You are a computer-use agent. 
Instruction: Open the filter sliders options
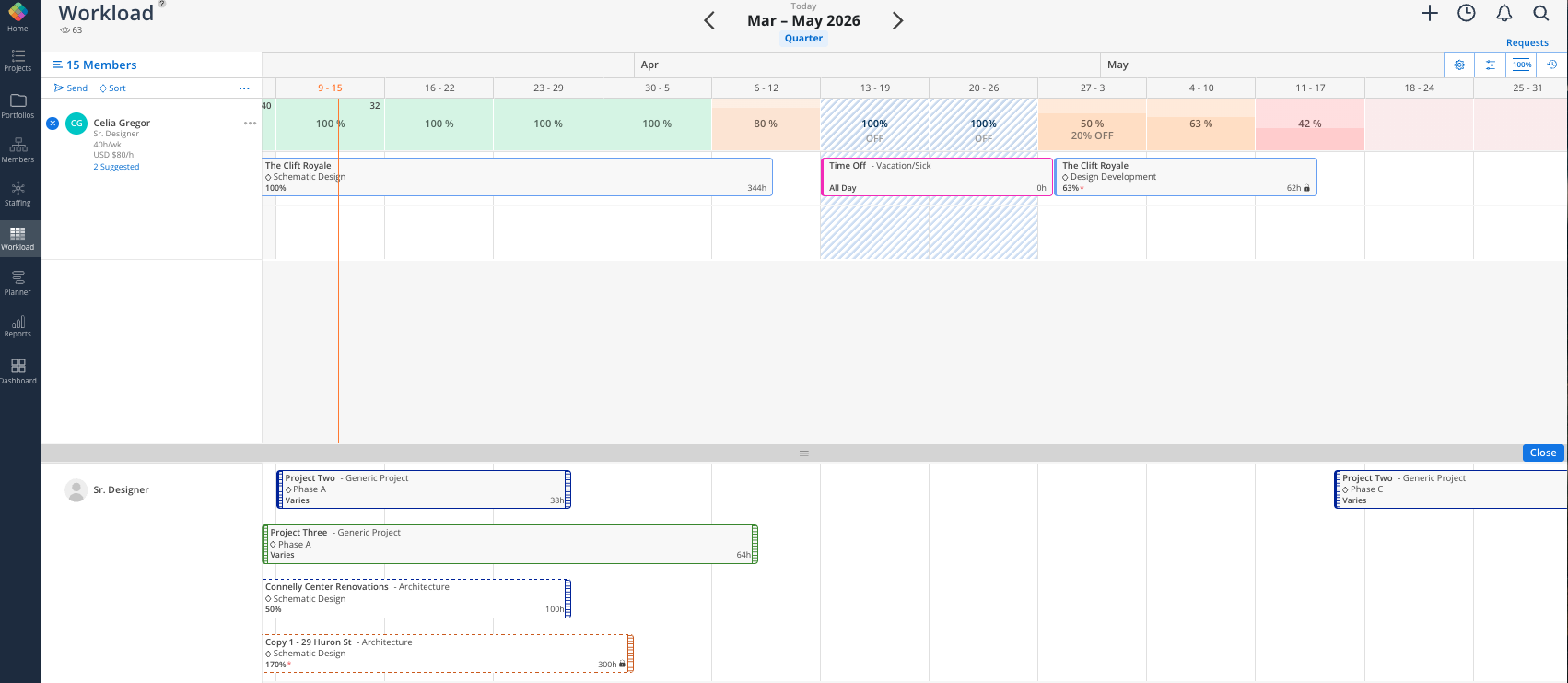tap(1491, 65)
